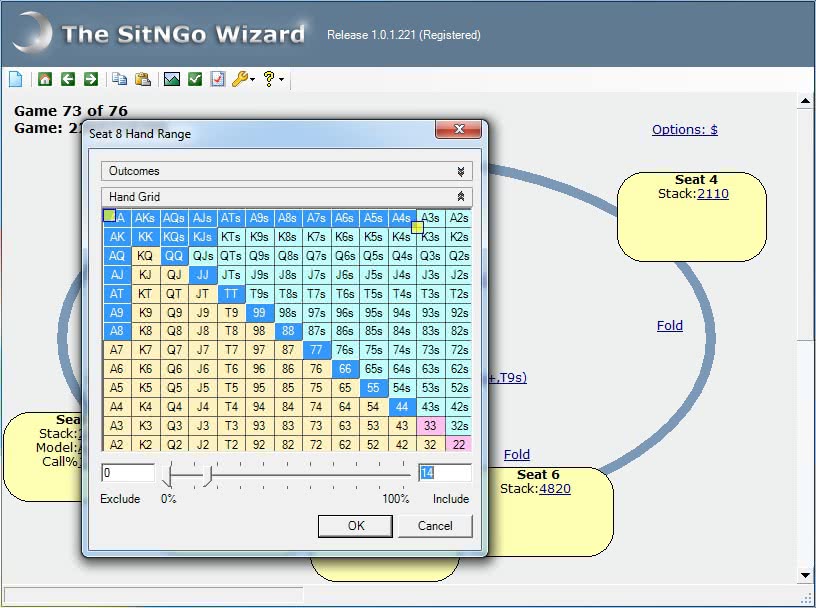Screen dimensions: 816x608
Task: Click OK in the hand range dialog
Action: tap(355, 526)
